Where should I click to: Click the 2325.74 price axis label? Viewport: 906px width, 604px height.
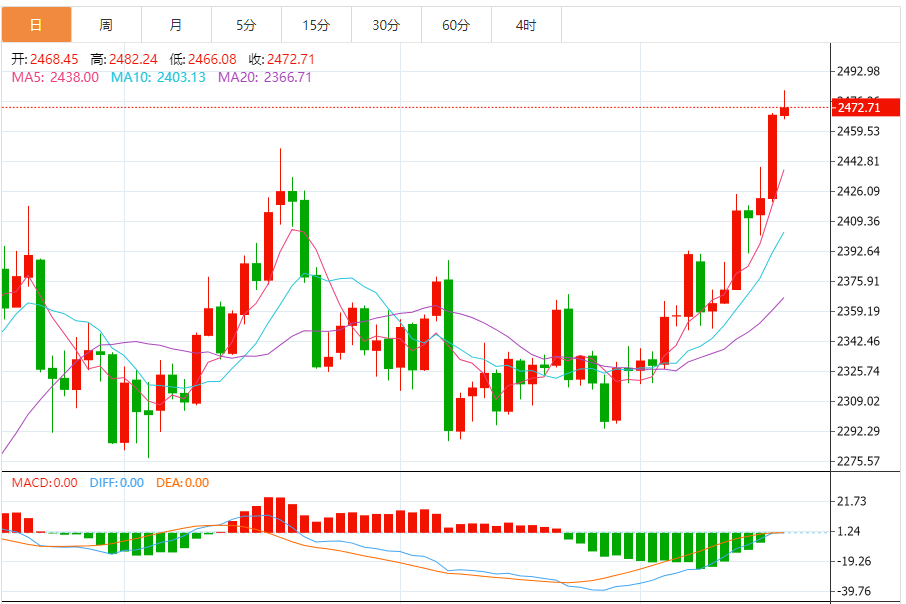[x=859, y=372]
